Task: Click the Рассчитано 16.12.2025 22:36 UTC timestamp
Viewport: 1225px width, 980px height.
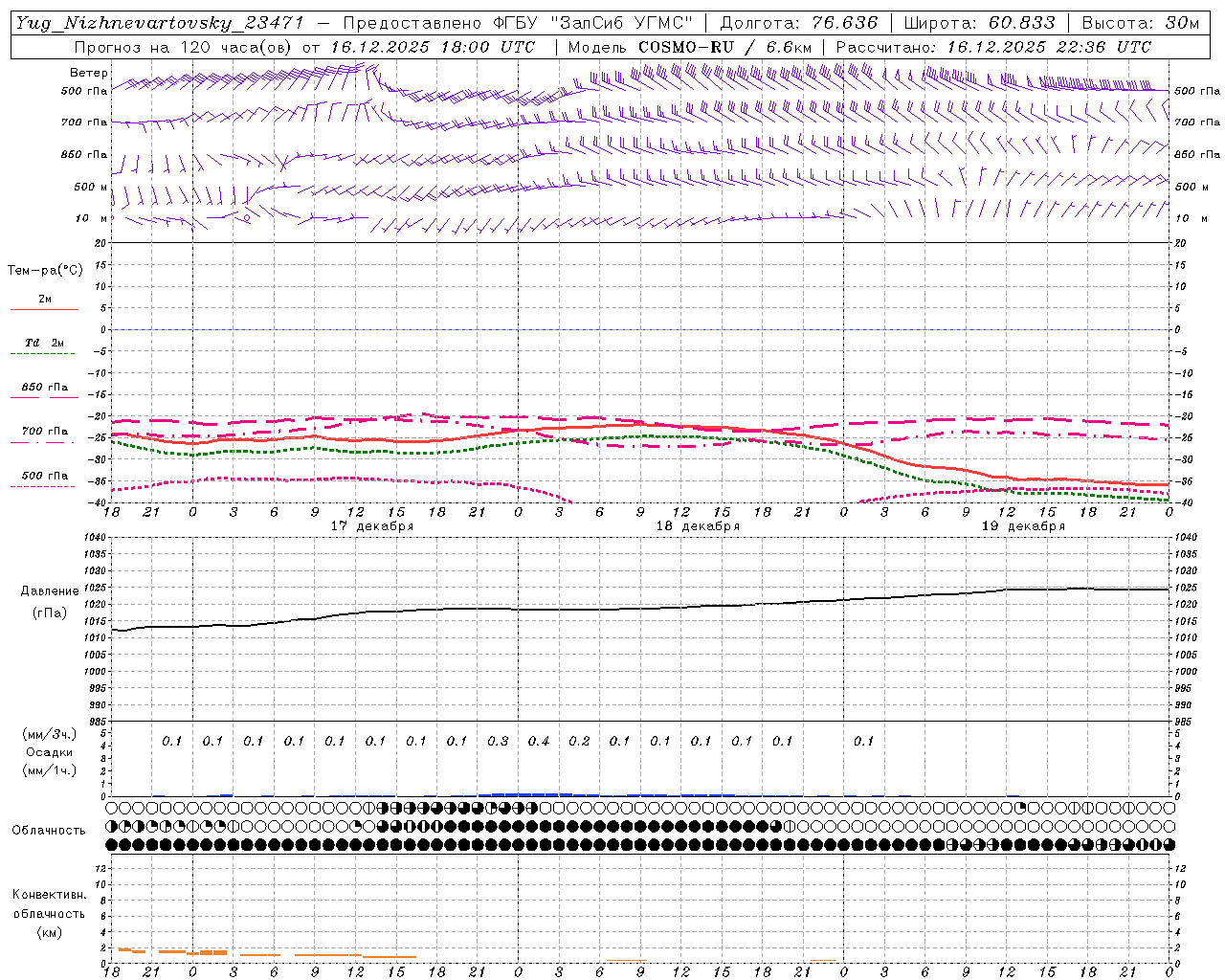Action: 994,46
